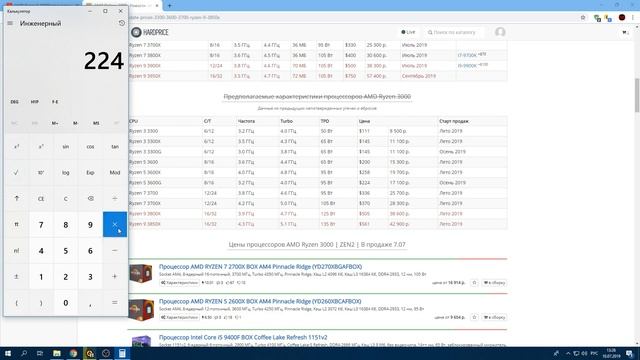Click the browser page vertical scrollbar

[637, 95]
